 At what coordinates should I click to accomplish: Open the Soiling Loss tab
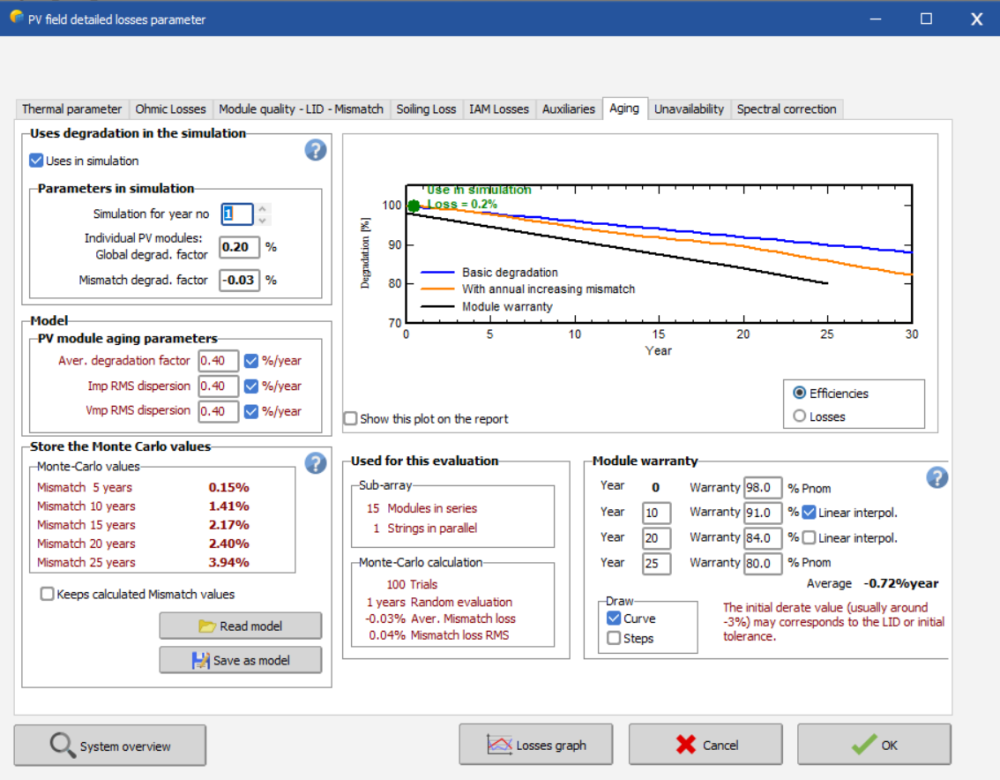coord(426,109)
